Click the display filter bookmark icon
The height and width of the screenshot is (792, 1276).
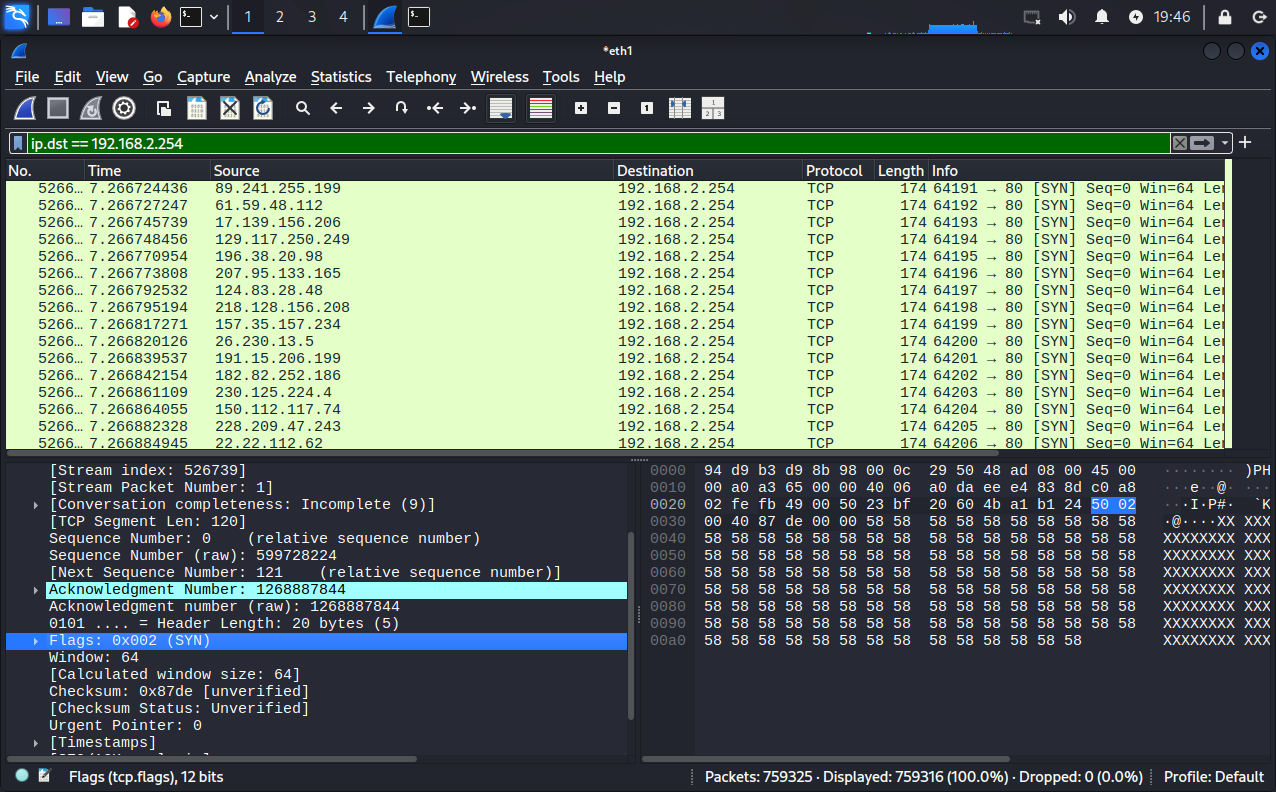coord(18,143)
